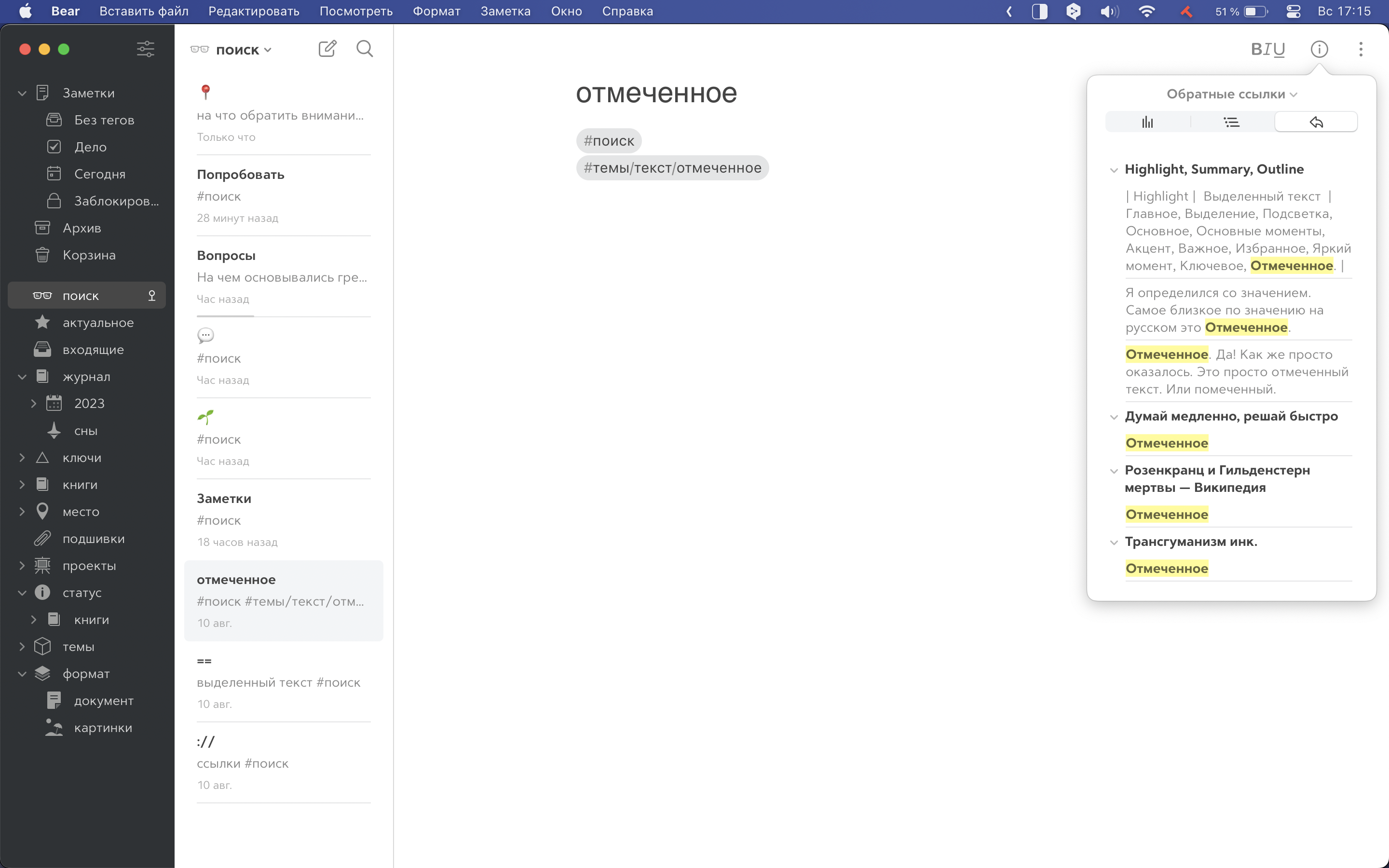Open sidebar settings sliders icon

tap(146, 49)
